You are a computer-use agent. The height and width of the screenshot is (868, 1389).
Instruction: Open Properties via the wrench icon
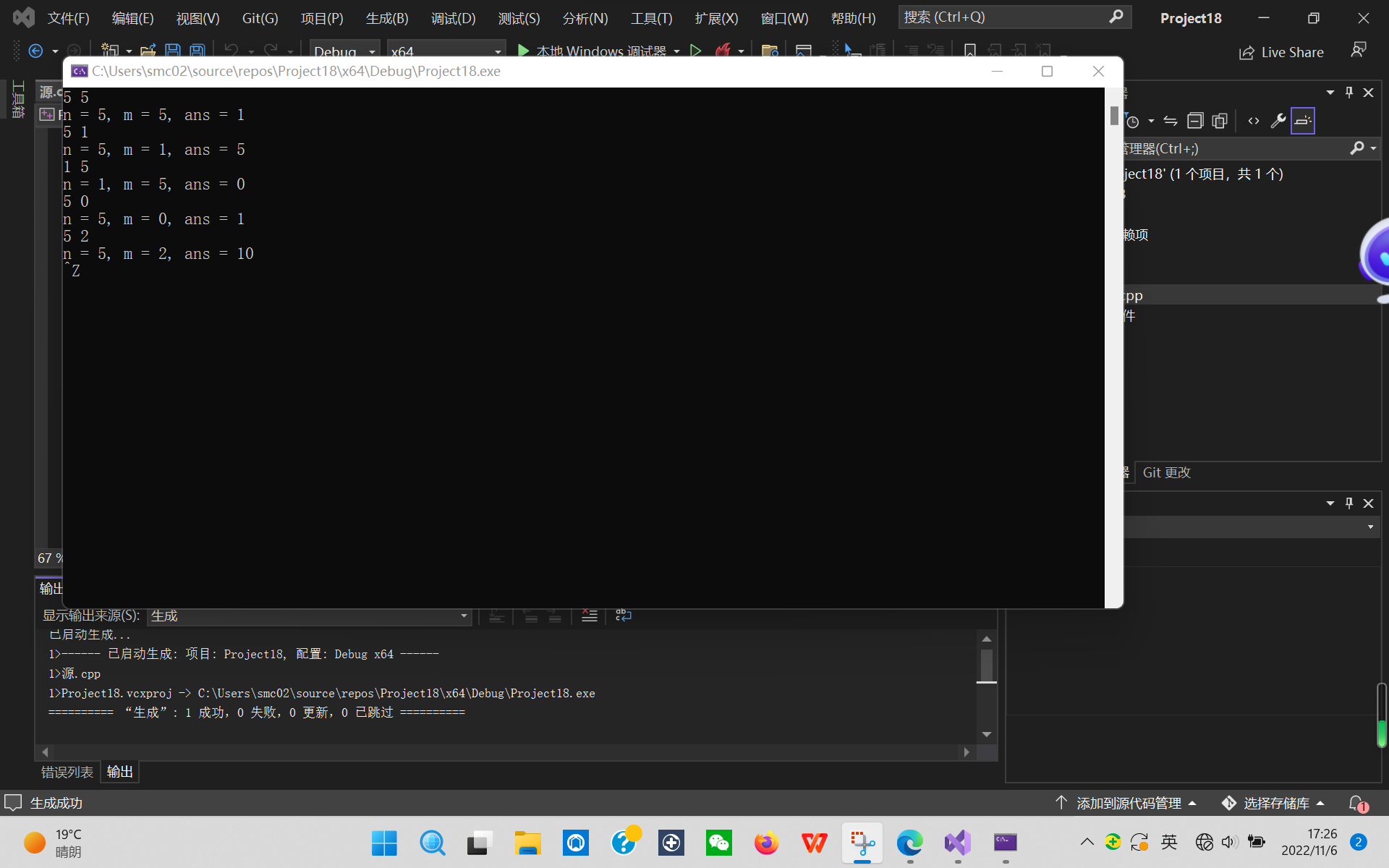(1278, 121)
